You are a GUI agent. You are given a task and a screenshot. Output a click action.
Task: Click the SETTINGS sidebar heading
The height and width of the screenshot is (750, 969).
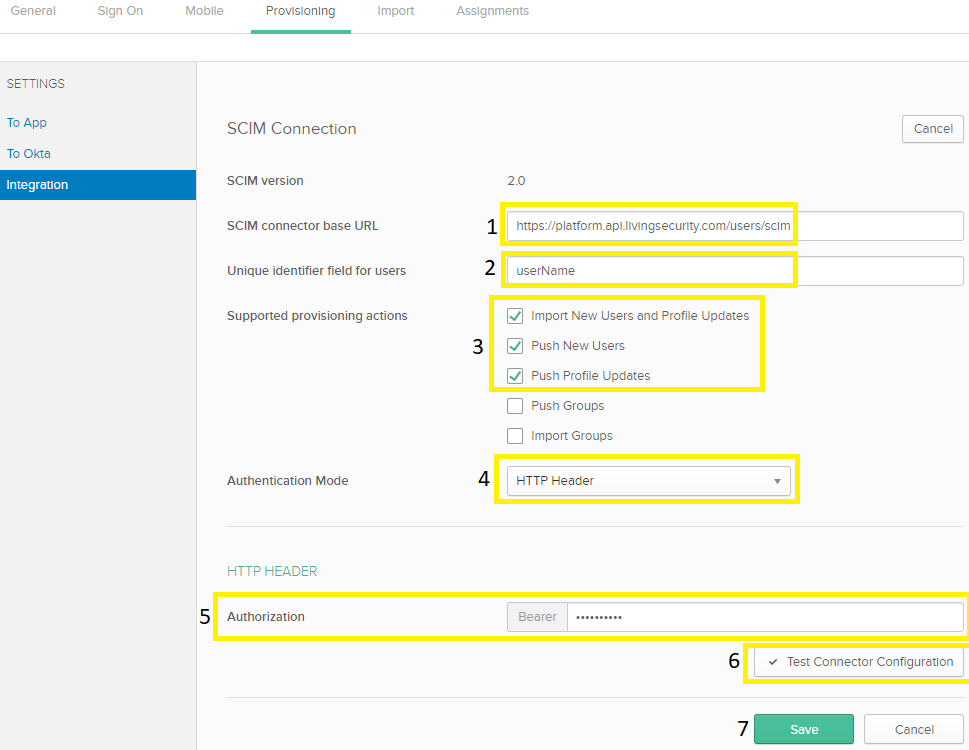pyautogui.click(x=35, y=83)
